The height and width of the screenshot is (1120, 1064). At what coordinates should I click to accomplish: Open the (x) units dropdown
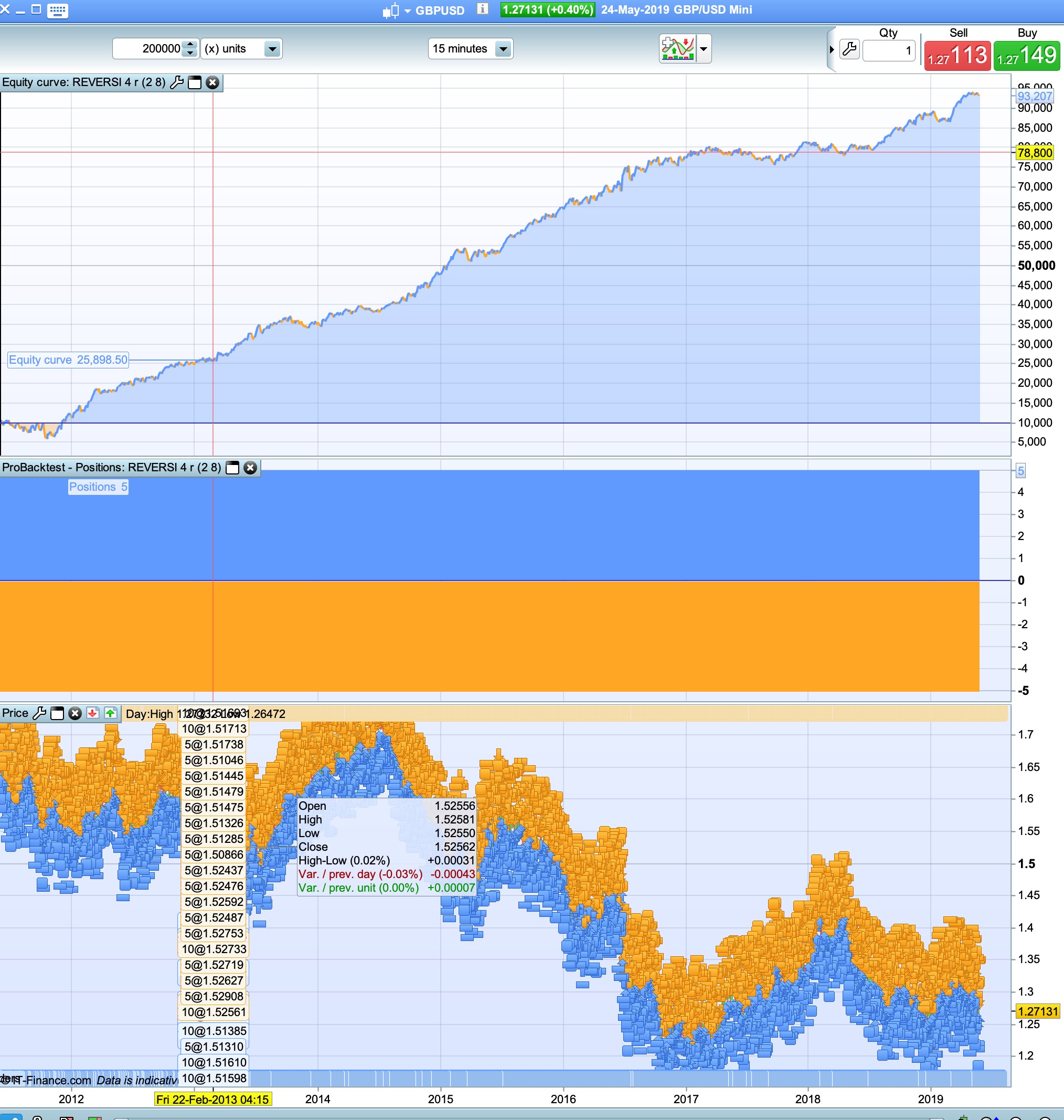coord(272,49)
